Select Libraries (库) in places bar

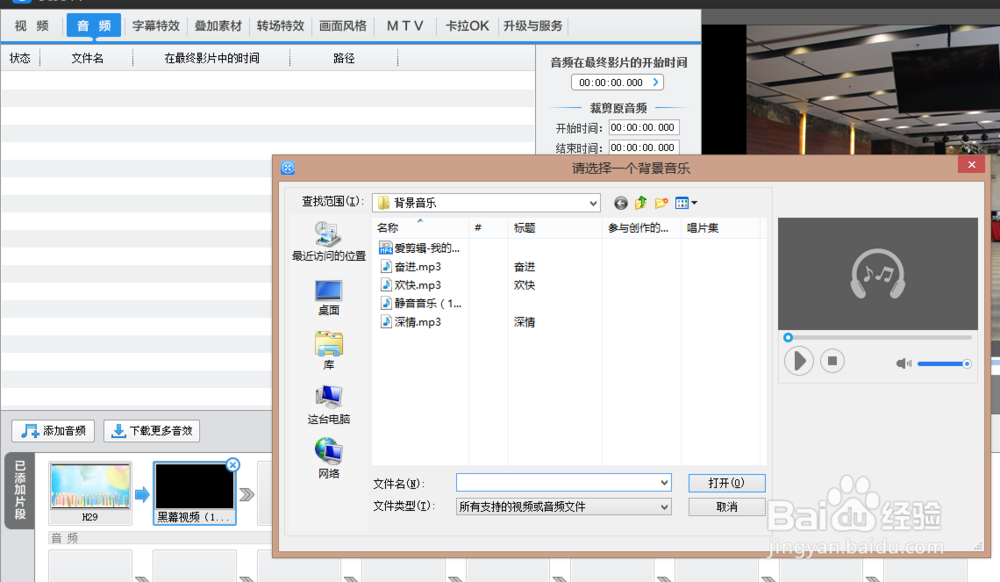point(328,351)
